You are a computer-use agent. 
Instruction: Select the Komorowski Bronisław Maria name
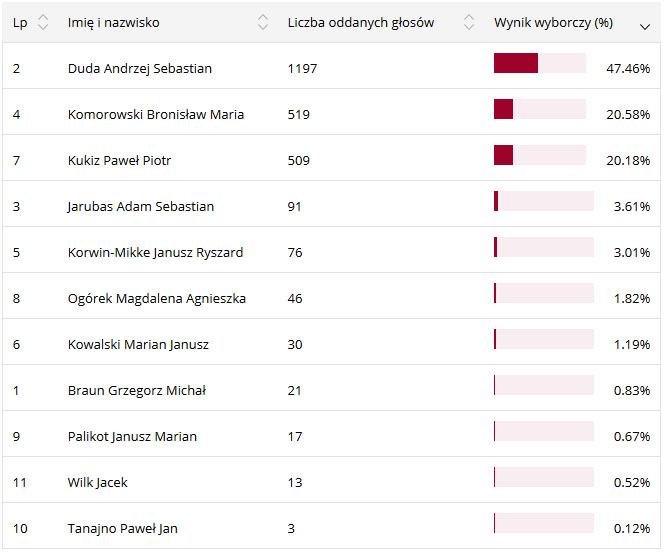click(155, 115)
